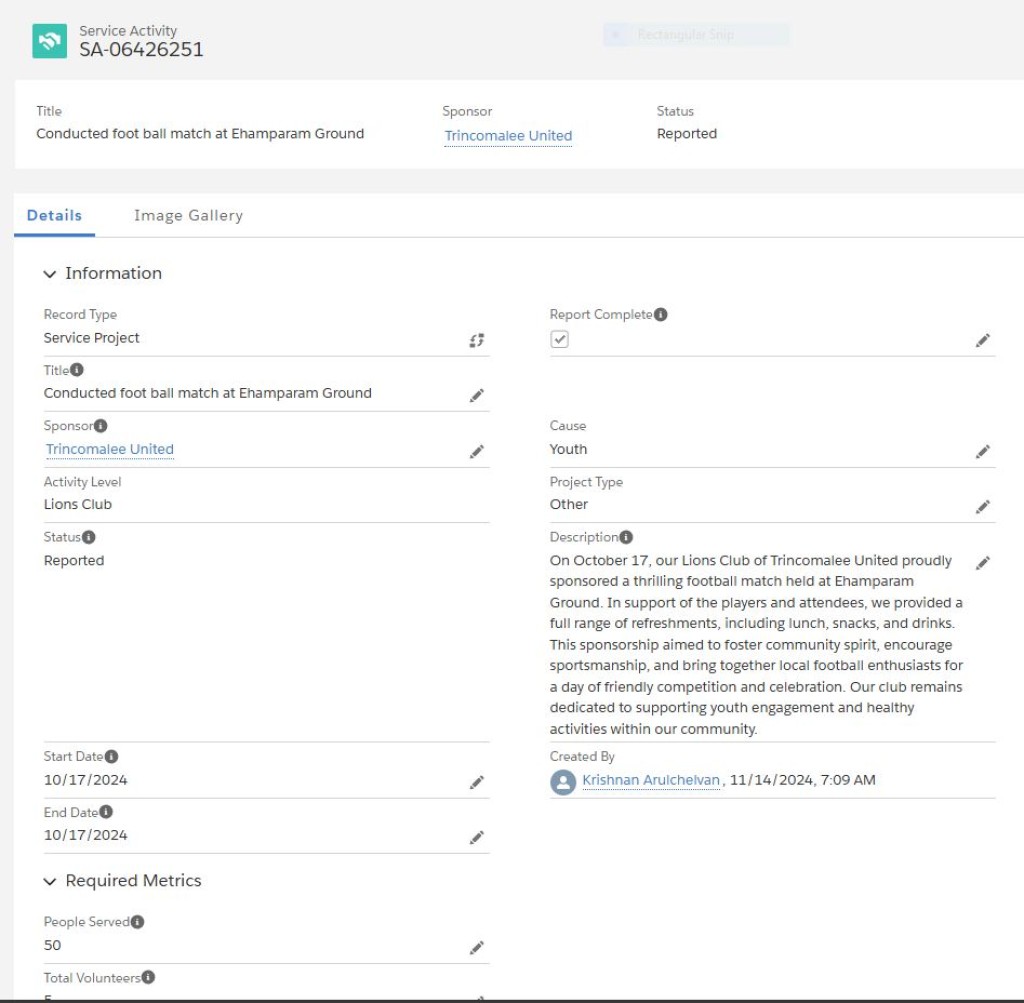Edit the End Date pencil icon

(x=477, y=837)
